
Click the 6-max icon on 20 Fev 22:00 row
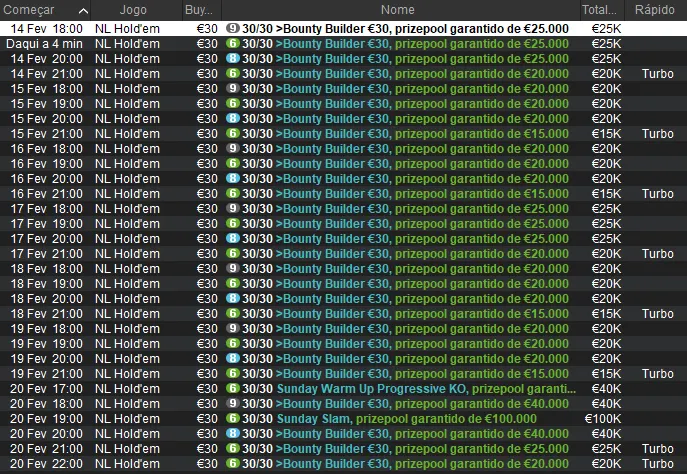click(233, 463)
